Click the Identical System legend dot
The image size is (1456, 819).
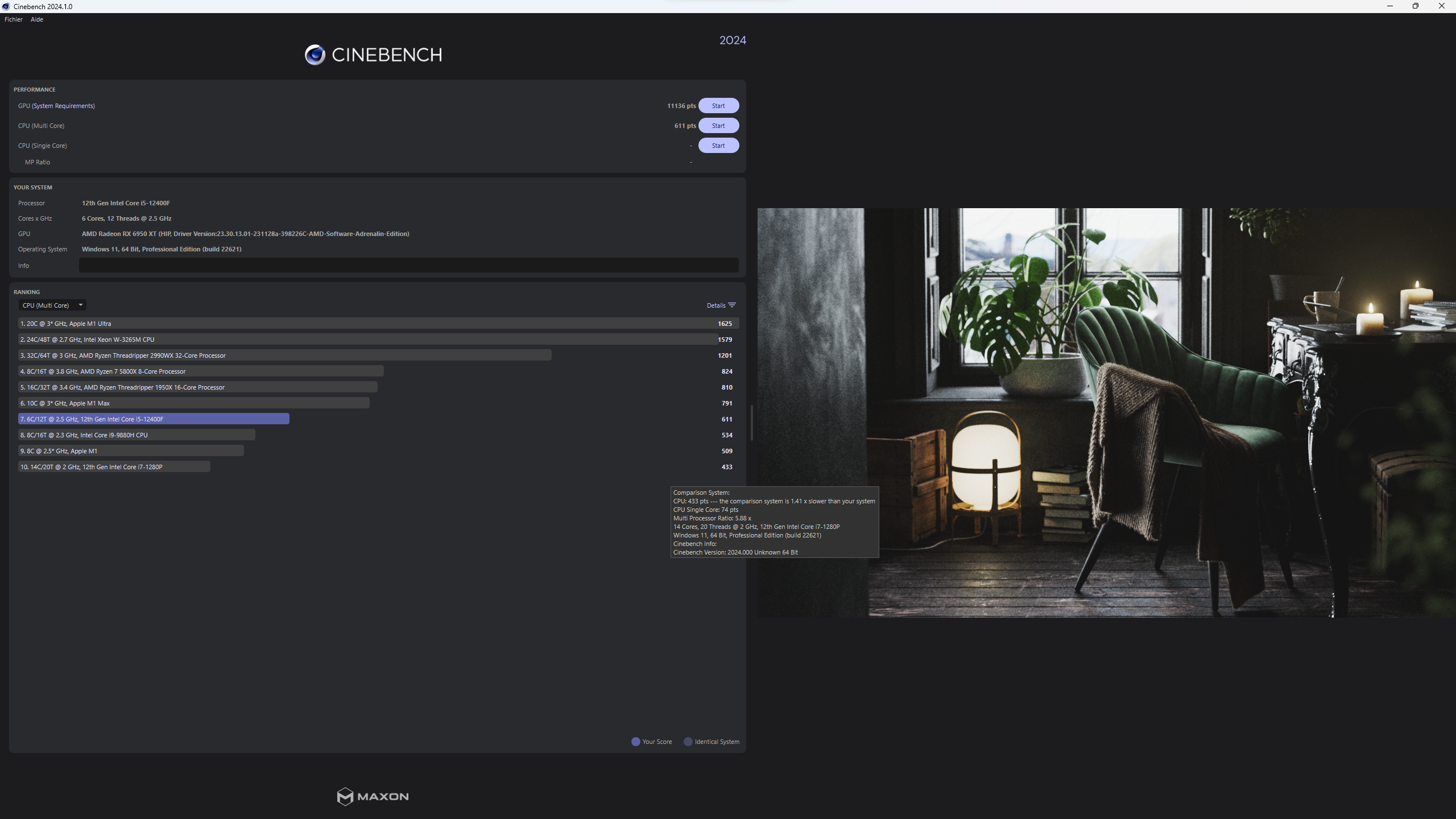(688, 742)
